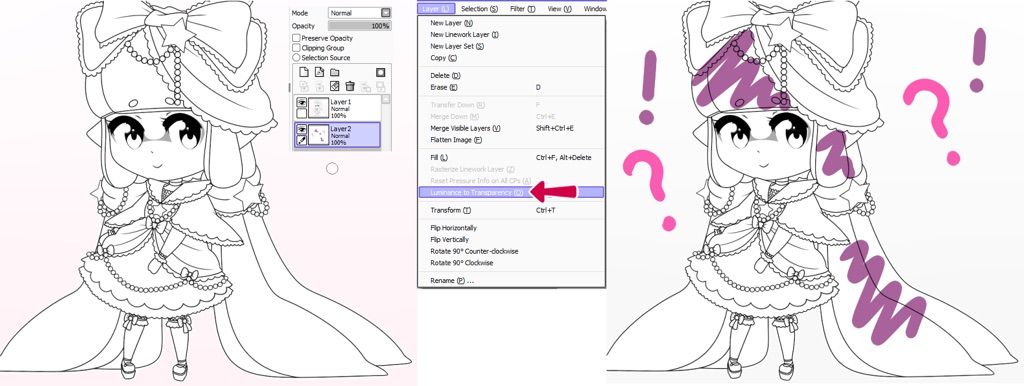Choose Luminance to Transparency menu entry

(x=477, y=192)
